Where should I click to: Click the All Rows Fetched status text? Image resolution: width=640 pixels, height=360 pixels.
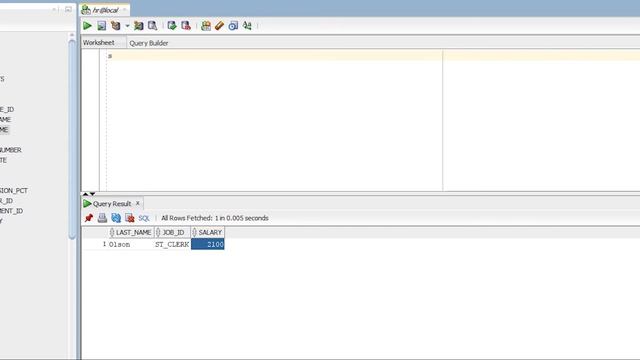(x=215, y=218)
